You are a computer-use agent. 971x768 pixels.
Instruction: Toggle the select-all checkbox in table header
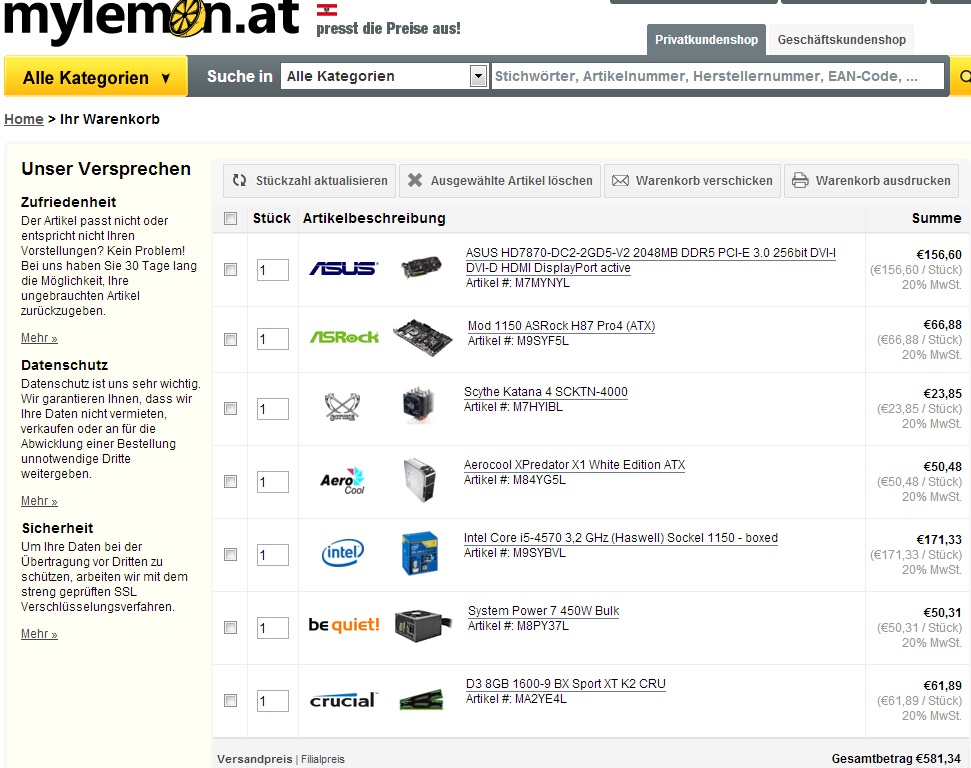[x=230, y=218]
